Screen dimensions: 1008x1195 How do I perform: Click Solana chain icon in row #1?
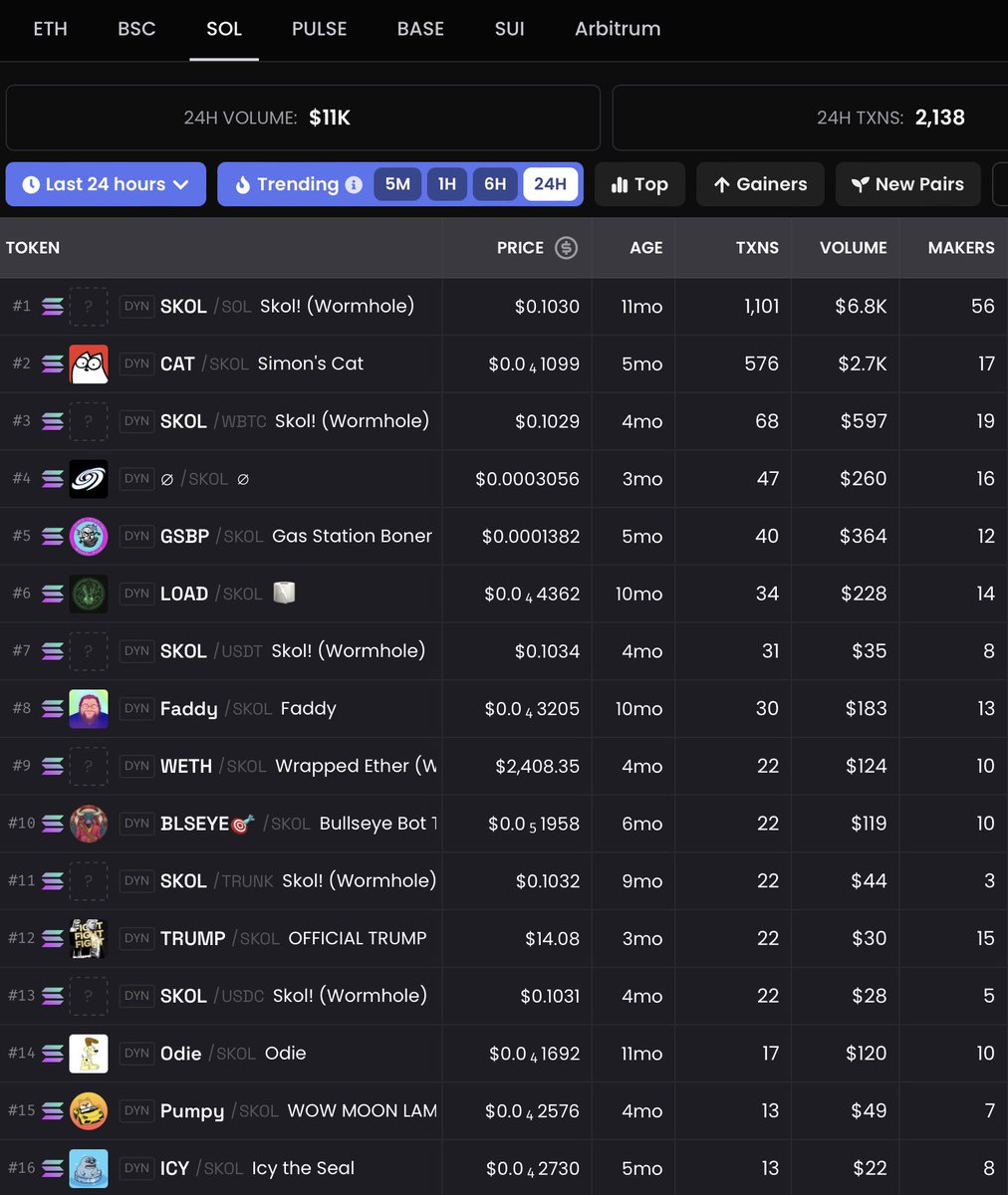(x=53, y=307)
